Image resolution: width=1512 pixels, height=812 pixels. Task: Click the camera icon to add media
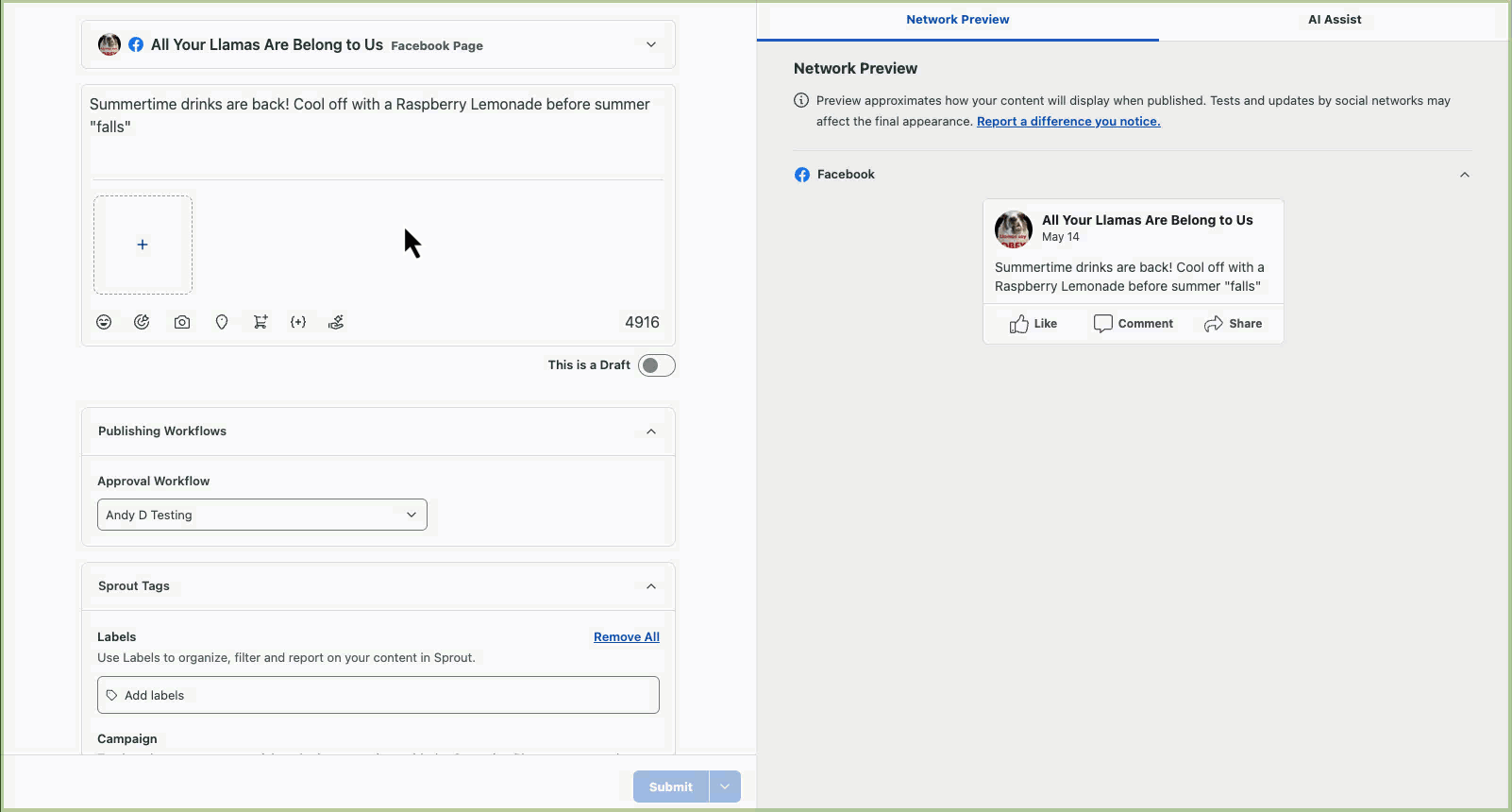182,322
